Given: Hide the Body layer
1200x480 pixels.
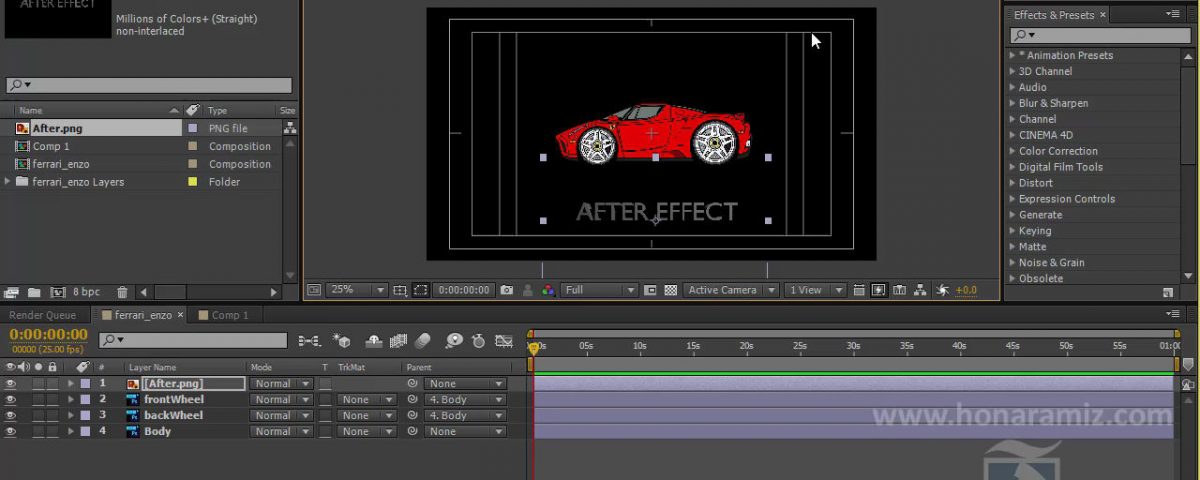Looking at the screenshot, I should (11, 432).
